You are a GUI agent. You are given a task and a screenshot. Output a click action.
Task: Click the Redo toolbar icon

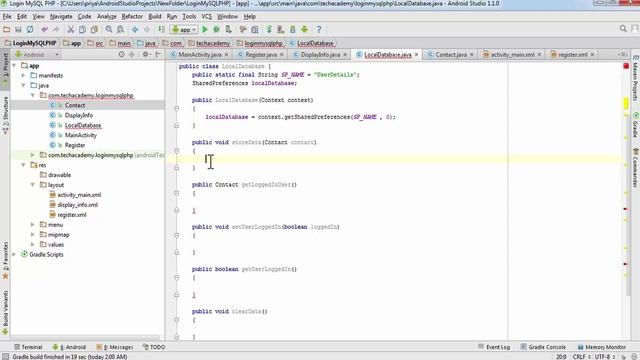click(x=56, y=29)
